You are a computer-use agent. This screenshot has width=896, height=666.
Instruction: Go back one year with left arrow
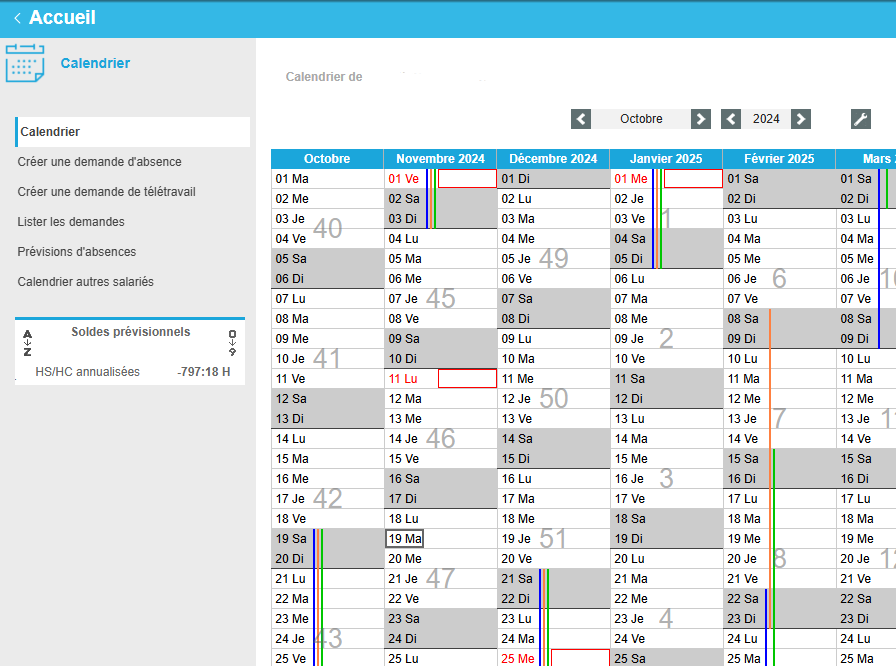pos(731,119)
